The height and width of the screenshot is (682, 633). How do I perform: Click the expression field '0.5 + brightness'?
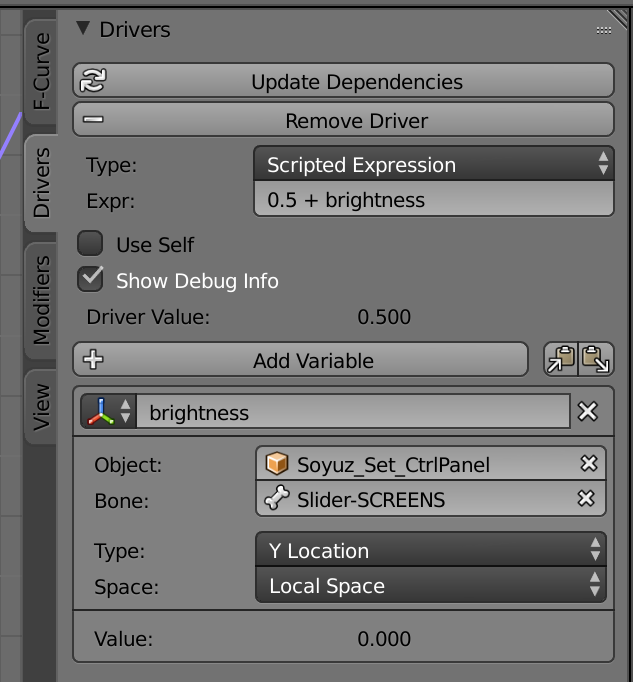click(x=433, y=200)
